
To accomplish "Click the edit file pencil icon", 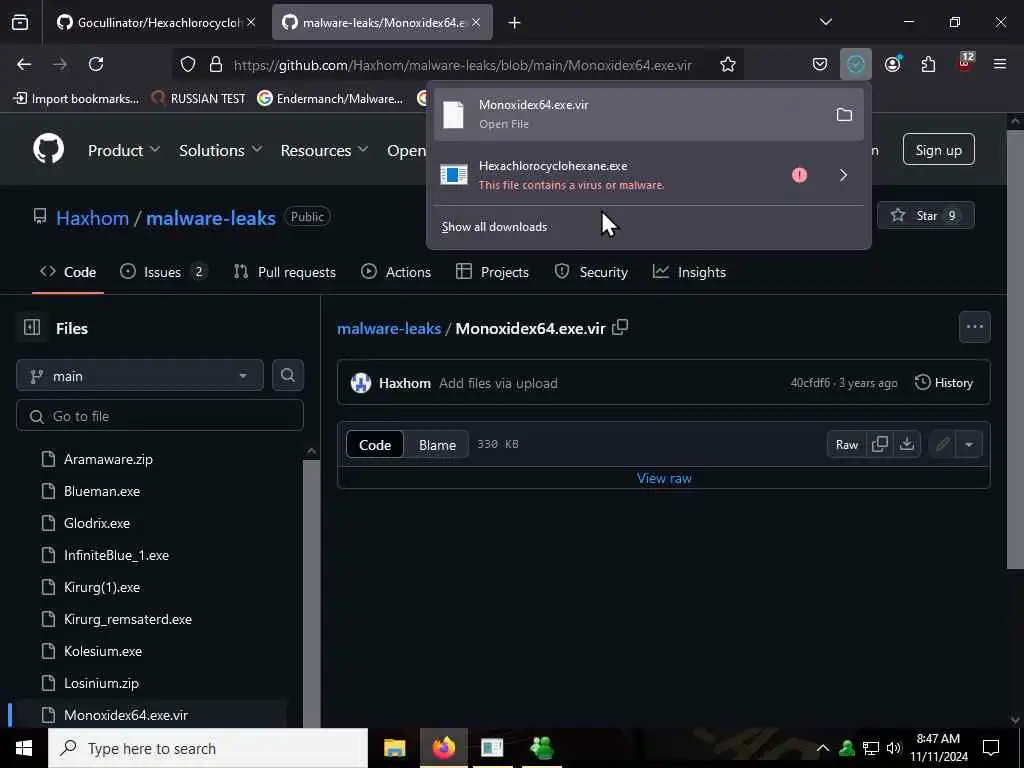I will [942, 444].
